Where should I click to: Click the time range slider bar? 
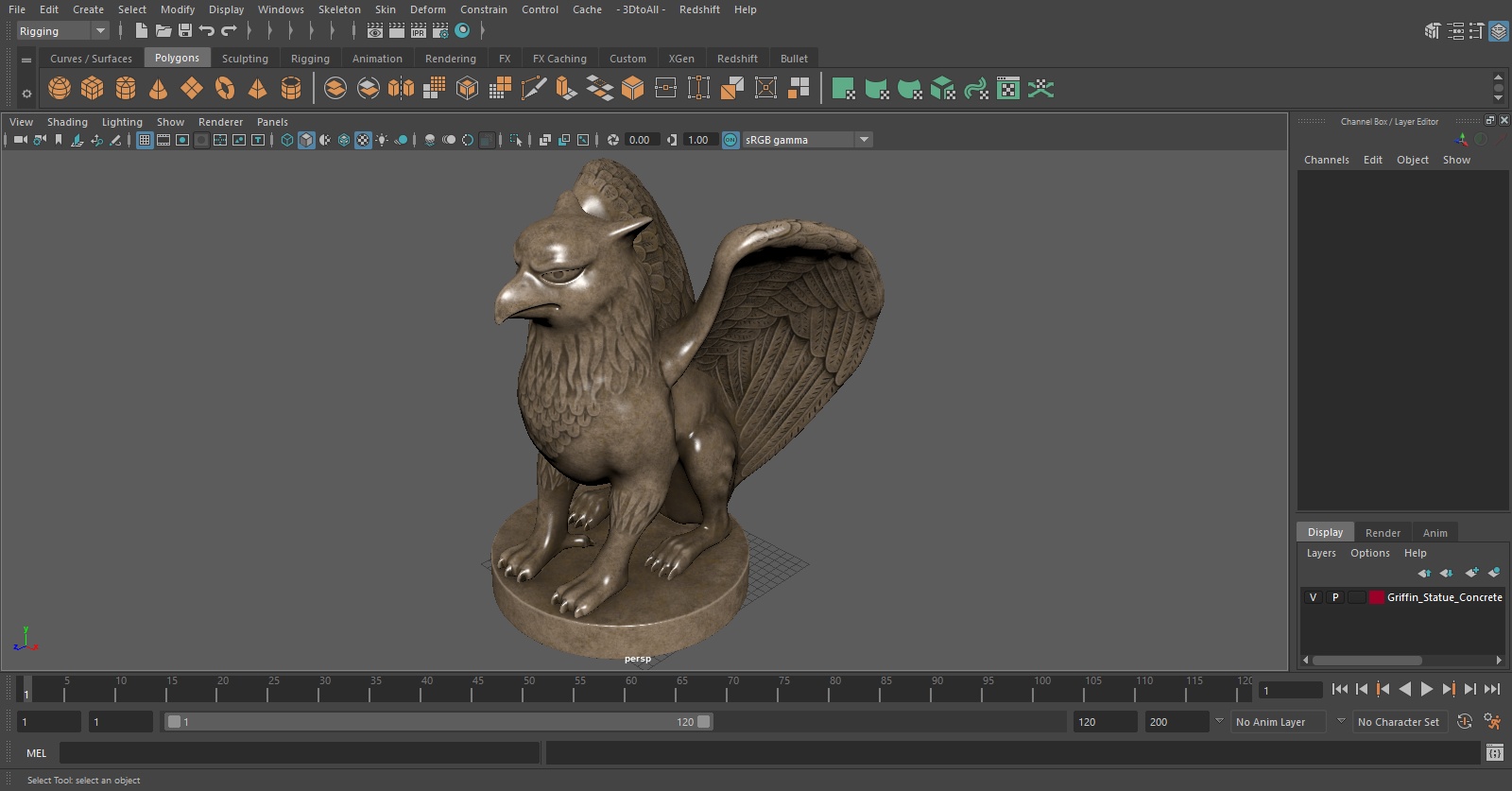[x=439, y=722]
